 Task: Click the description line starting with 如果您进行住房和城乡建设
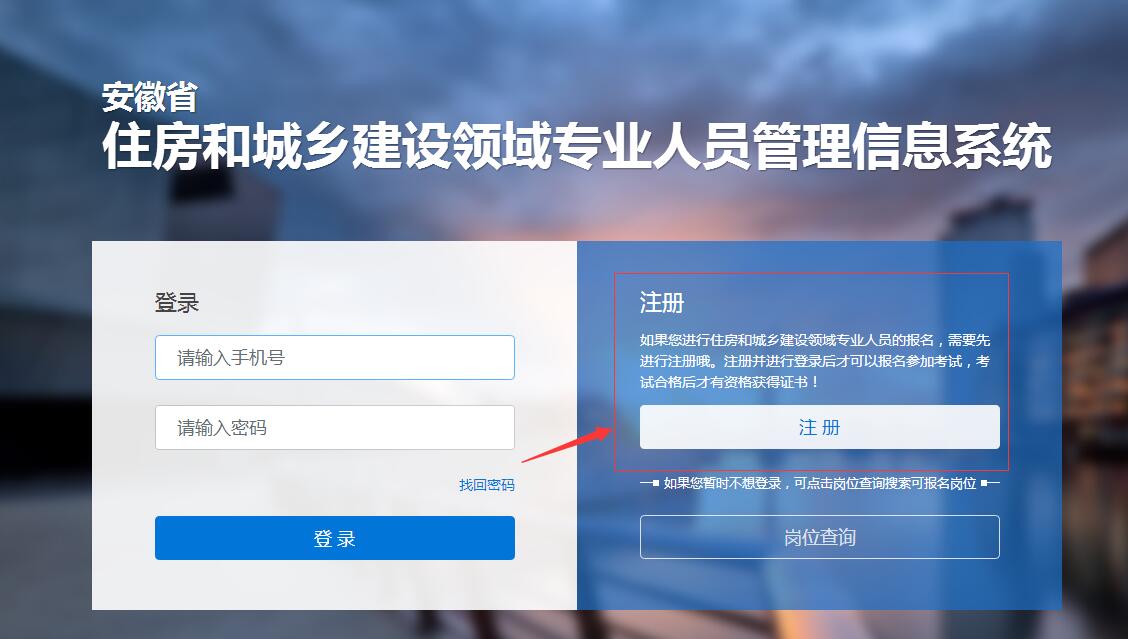[x=815, y=340]
